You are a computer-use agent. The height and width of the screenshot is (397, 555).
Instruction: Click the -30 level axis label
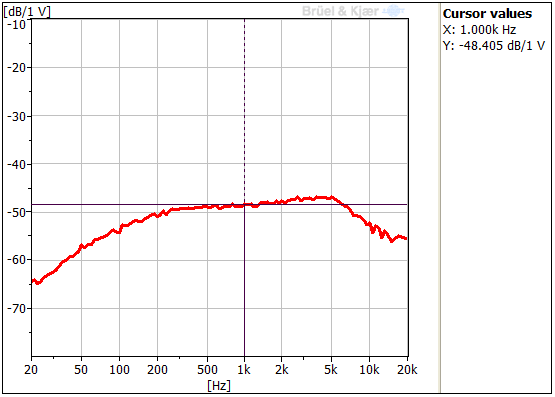coord(17,116)
